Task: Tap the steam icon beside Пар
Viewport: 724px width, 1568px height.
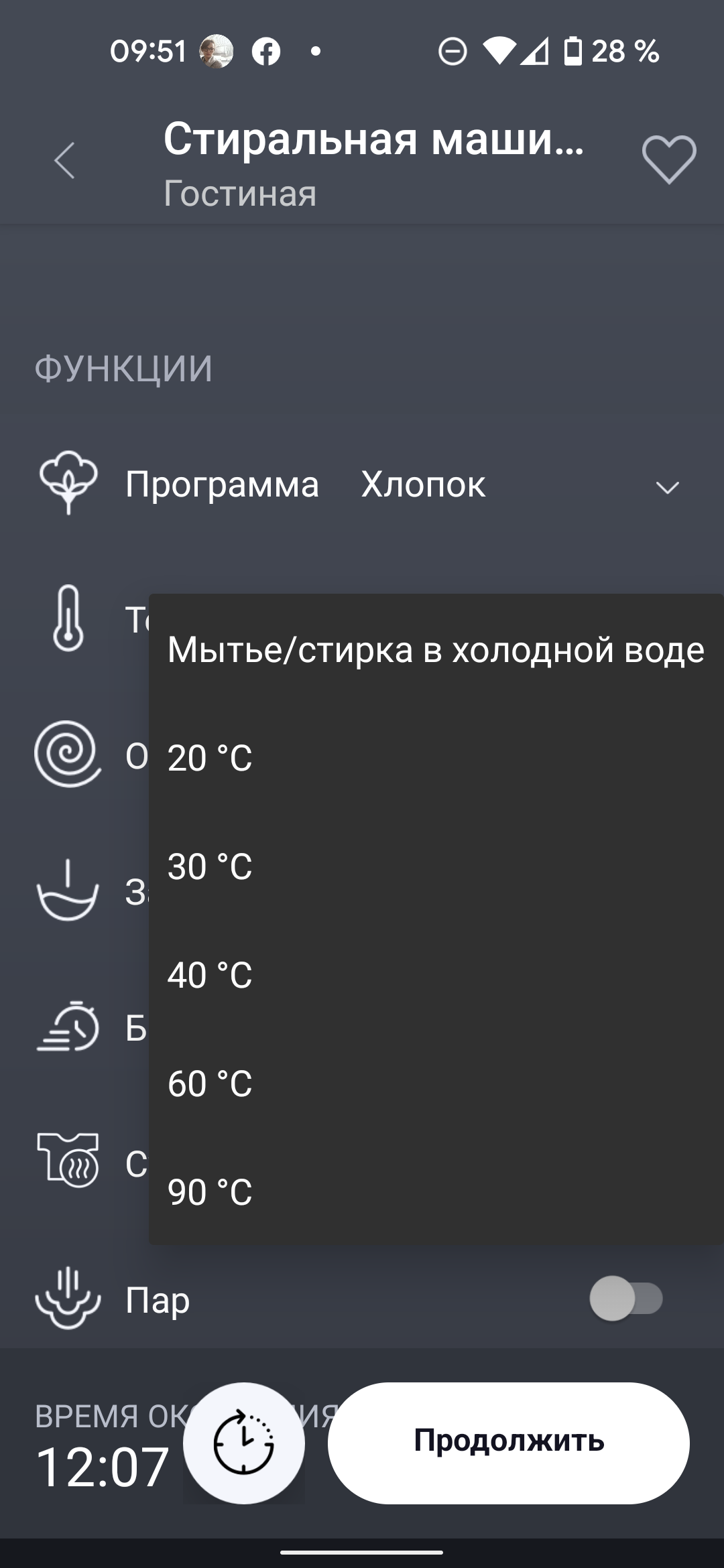Action: 68,1299
